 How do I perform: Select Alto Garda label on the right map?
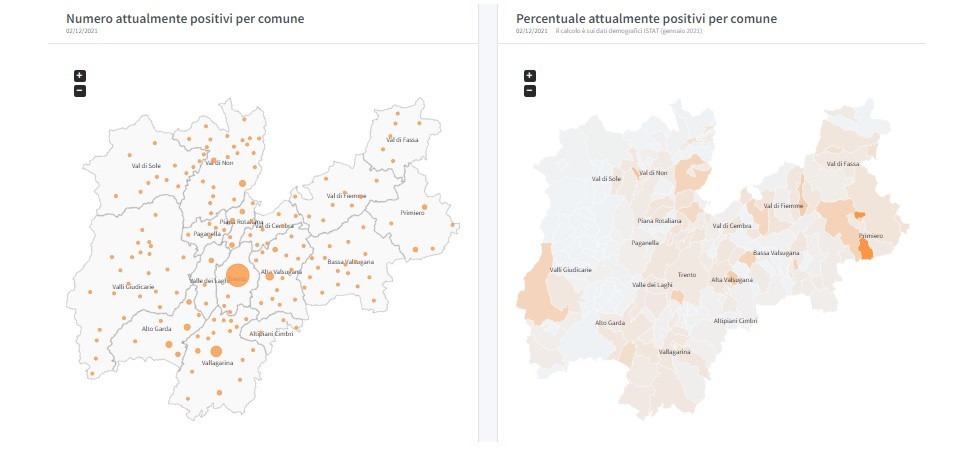(609, 322)
